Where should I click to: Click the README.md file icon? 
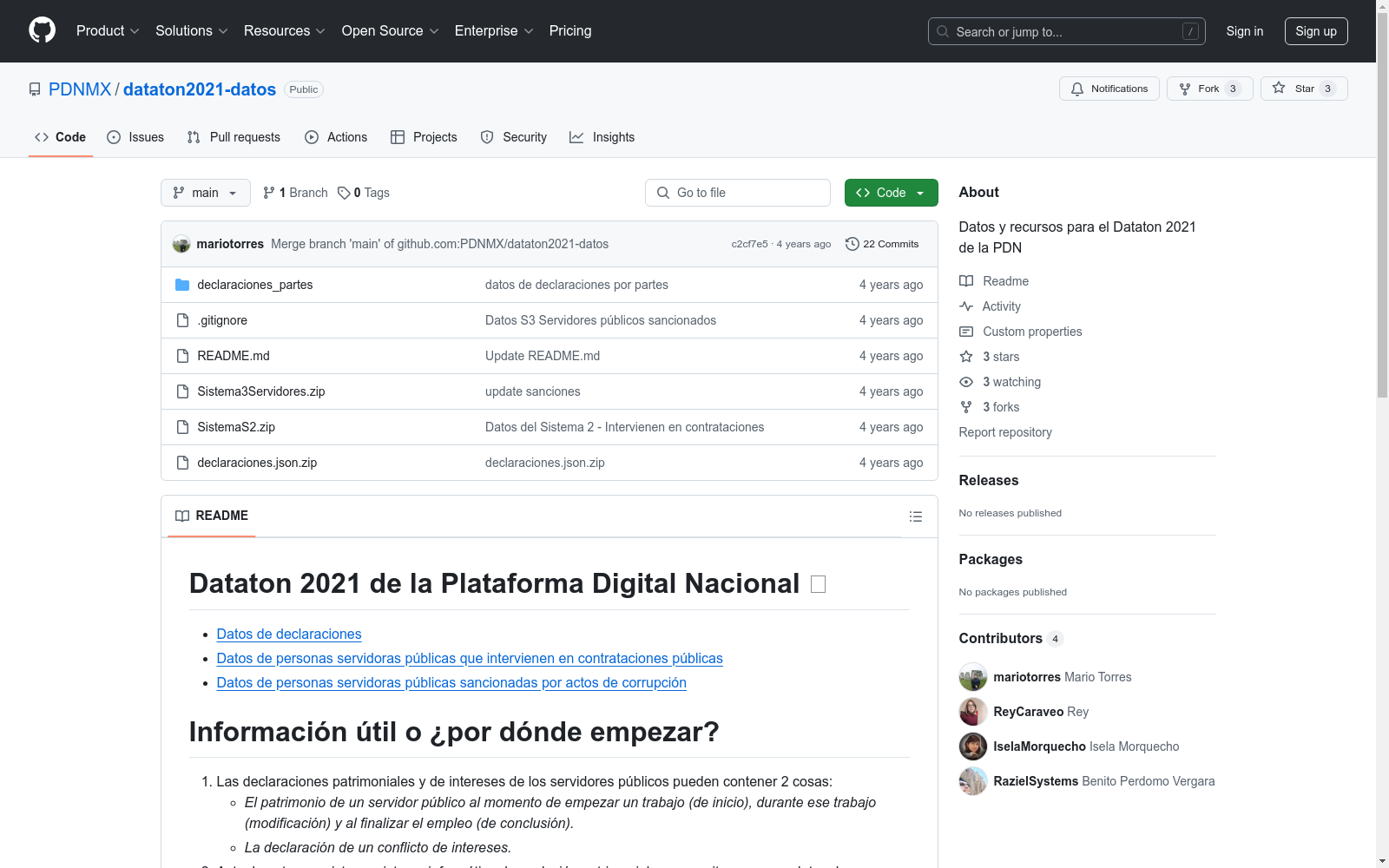point(182,356)
